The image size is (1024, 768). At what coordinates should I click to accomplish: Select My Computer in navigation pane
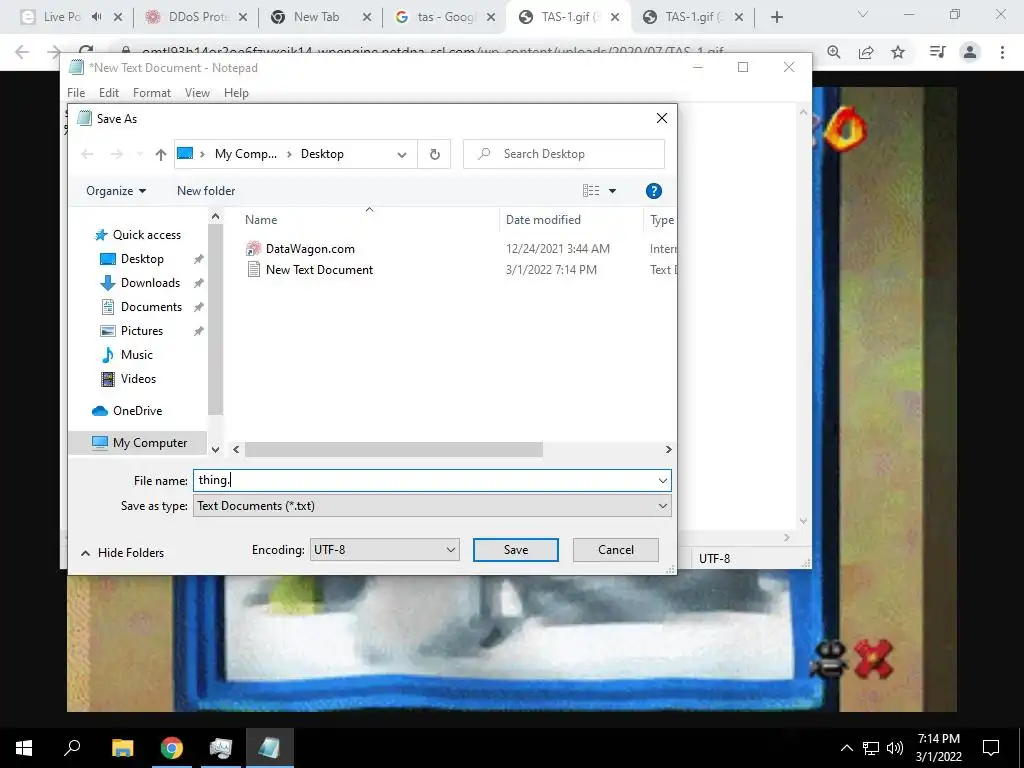[138, 443]
